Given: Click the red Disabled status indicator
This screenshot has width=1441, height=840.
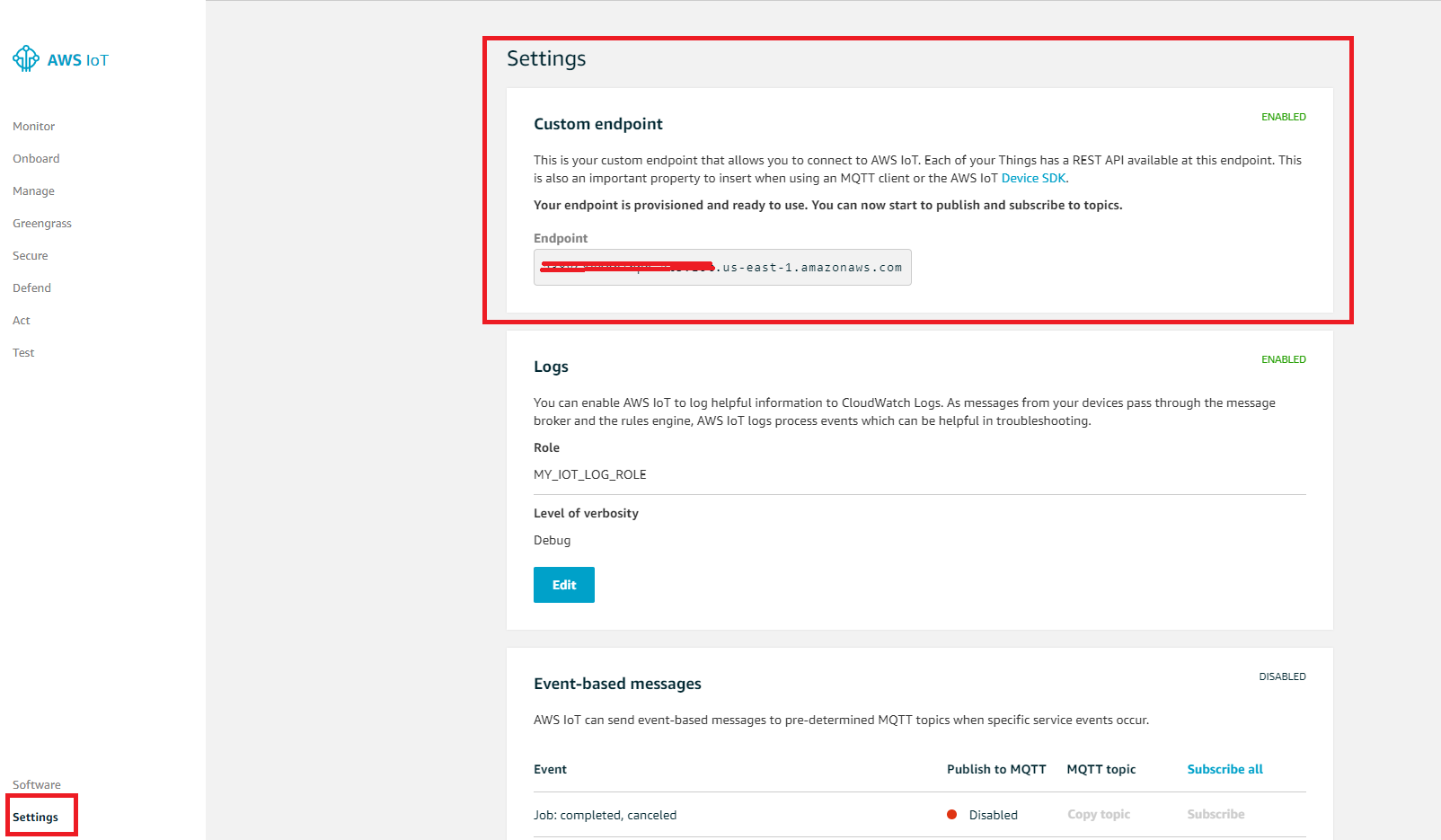Looking at the screenshot, I should [951, 815].
